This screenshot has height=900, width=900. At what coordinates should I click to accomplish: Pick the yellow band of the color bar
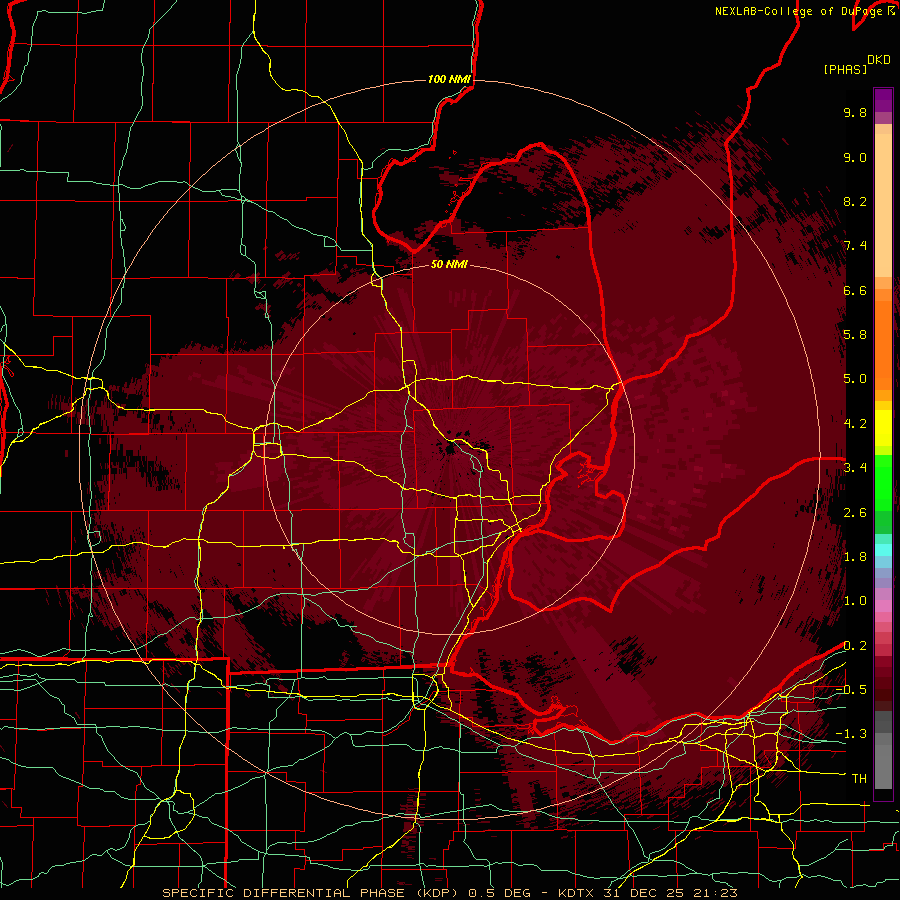click(883, 428)
